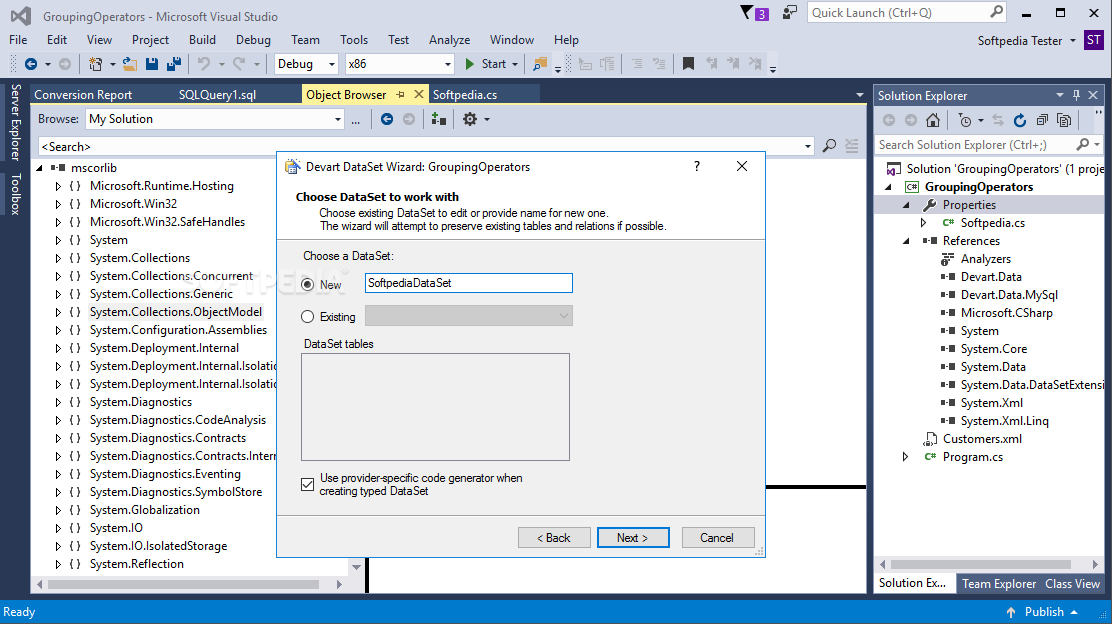
Task: Click the Start debugging button
Action: tap(486, 64)
